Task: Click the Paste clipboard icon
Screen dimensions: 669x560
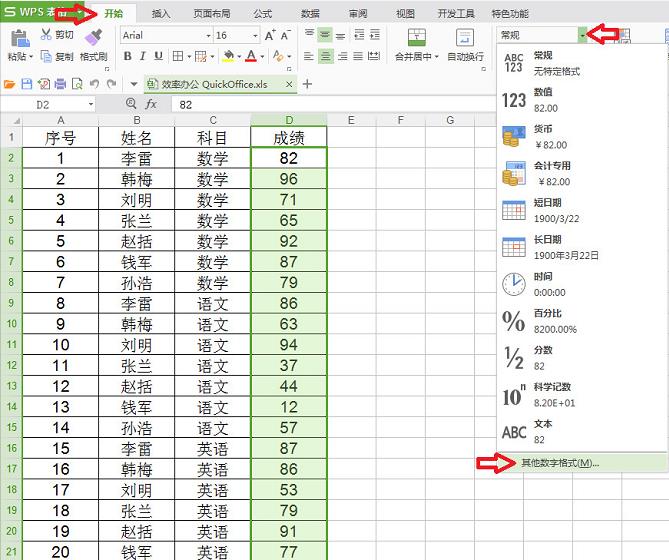Action: coord(20,38)
